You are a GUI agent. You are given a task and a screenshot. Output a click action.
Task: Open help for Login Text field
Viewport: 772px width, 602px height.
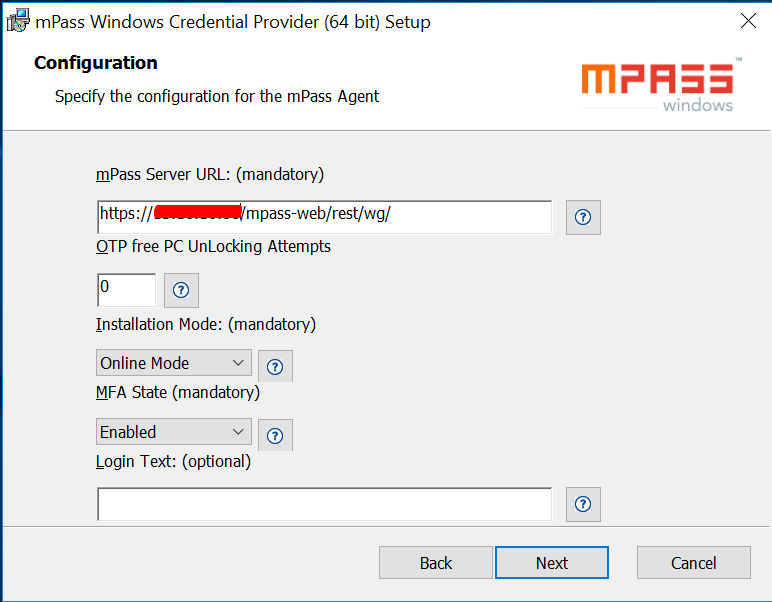click(583, 504)
